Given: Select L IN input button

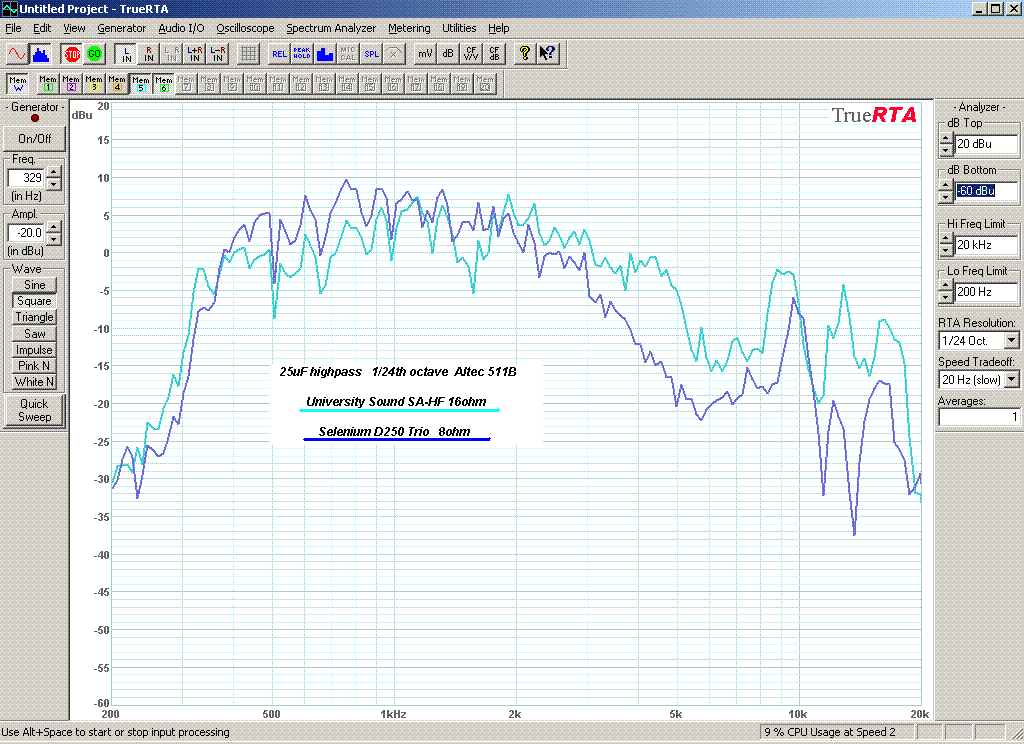Looking at the screenshot, I should 126,54.
